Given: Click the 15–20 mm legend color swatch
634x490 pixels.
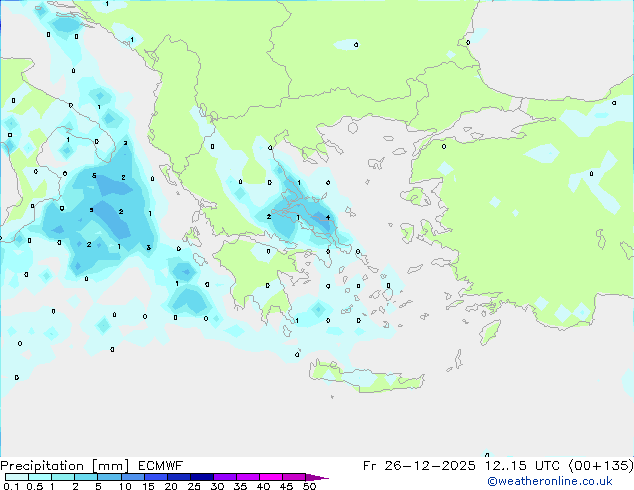Looking at the screenshot, I should click(x=156, y=477).
